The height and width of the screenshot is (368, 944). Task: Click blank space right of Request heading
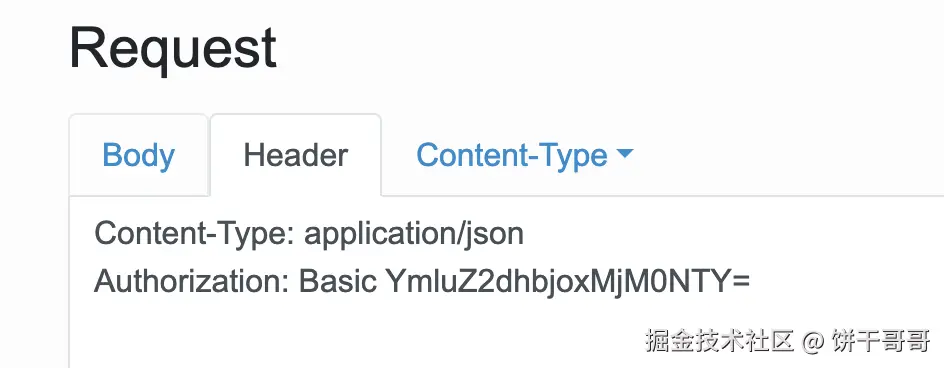(x=602, y=48)
